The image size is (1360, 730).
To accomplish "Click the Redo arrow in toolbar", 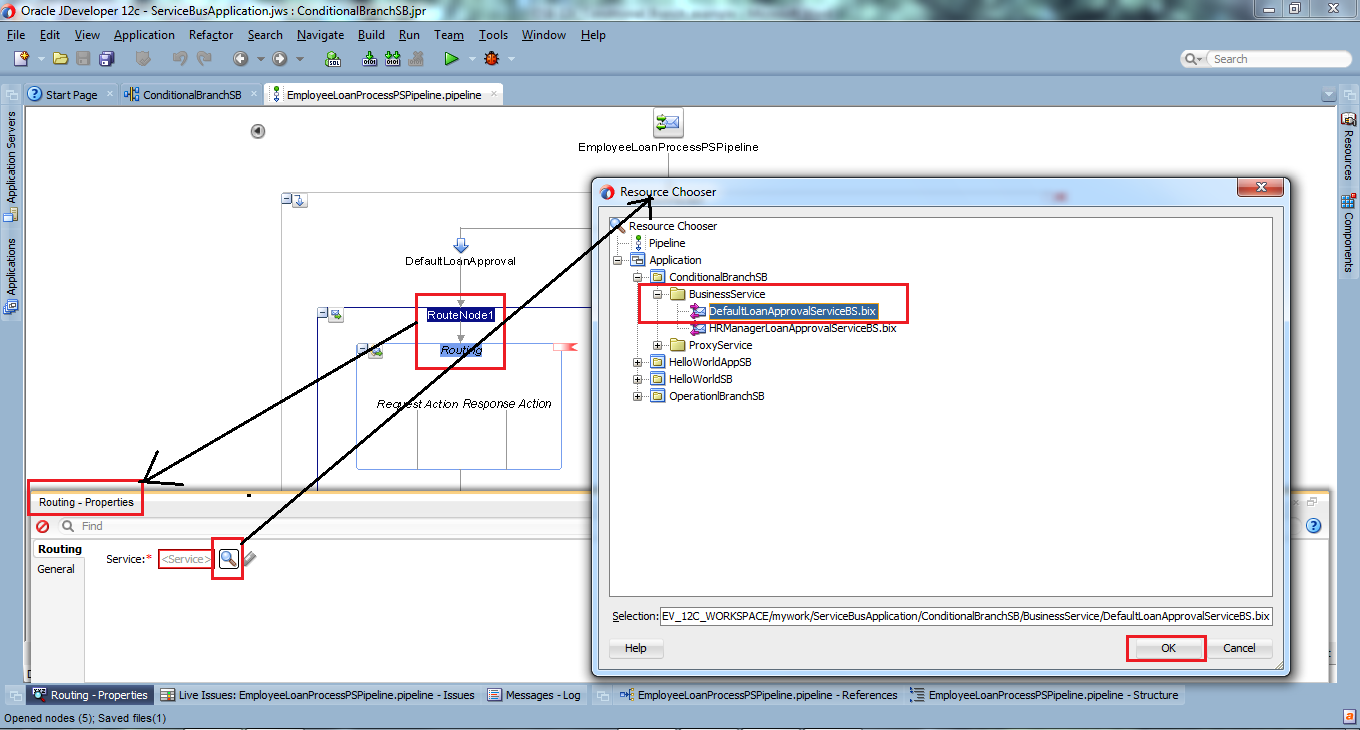I will point(204,59).
